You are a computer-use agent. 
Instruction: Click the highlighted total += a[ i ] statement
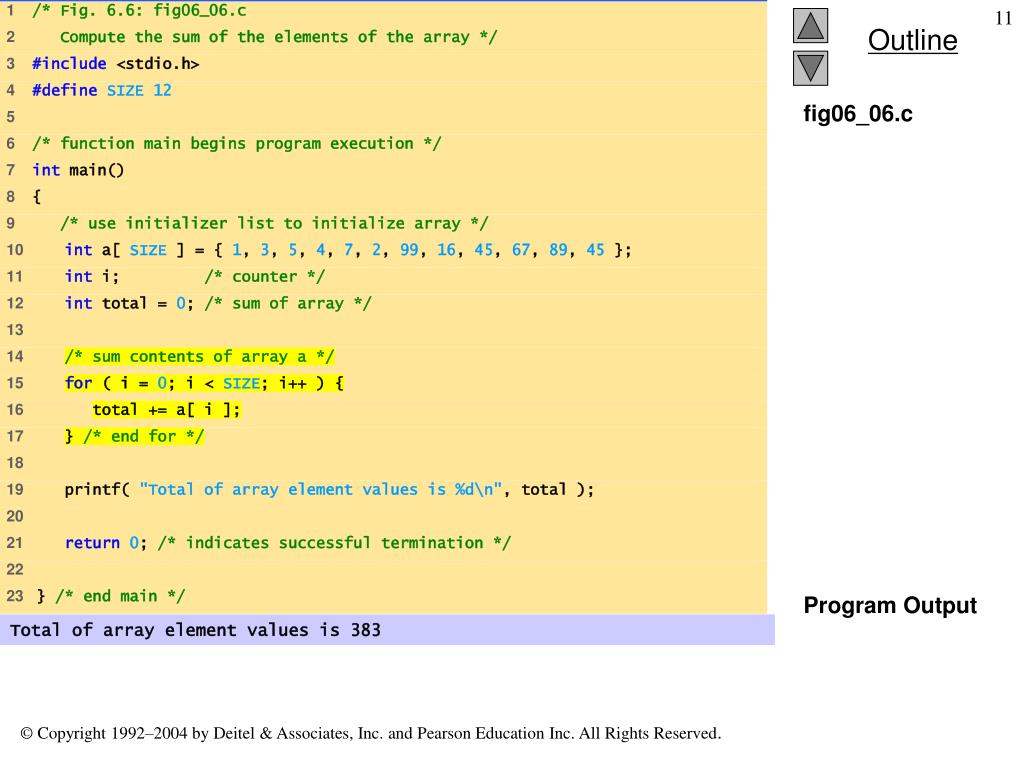point(166,410)
